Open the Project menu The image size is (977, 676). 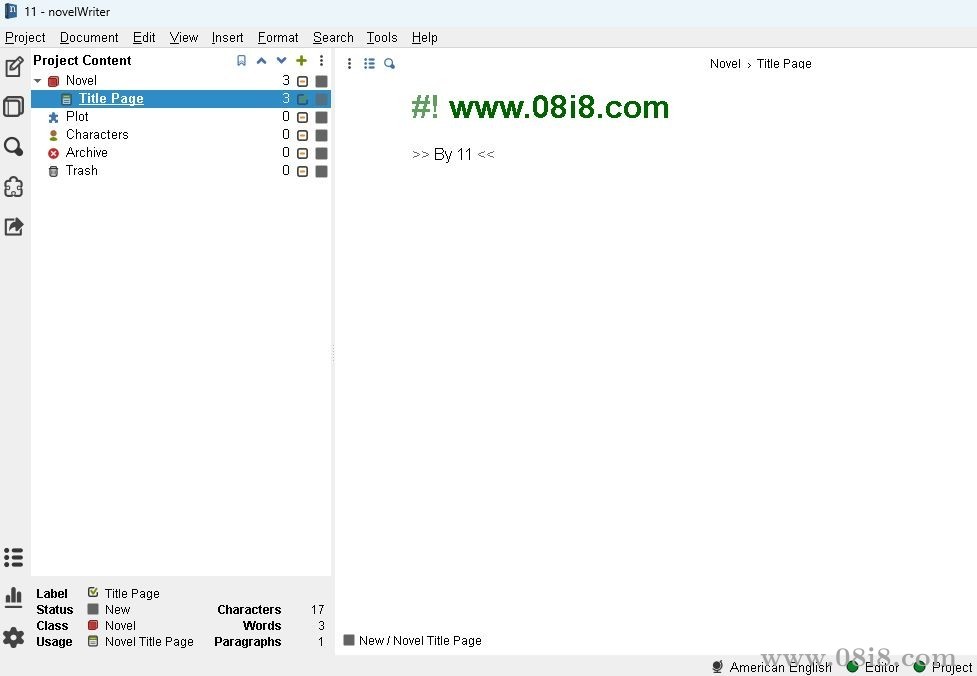(25, 37)
